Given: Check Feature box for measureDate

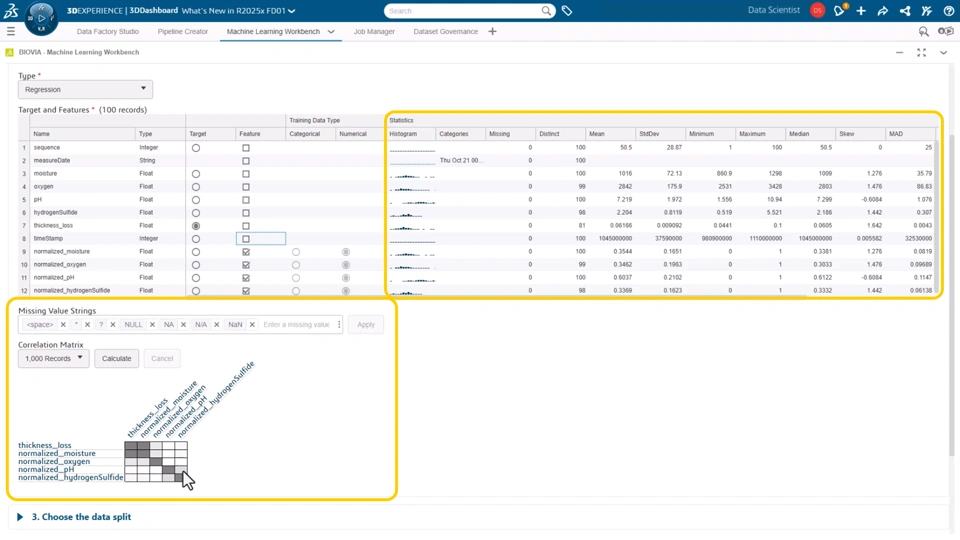Looking at the screenshot, I should point(246,161).
